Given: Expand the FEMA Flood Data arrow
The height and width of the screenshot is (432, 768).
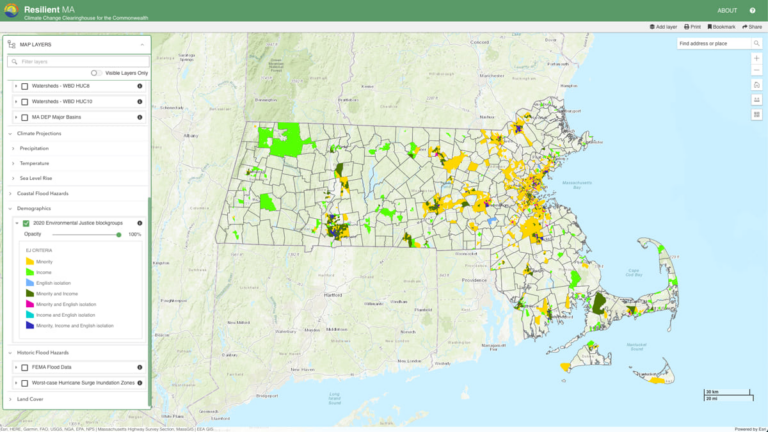Looking at the screenshot, I should point(16,367).
